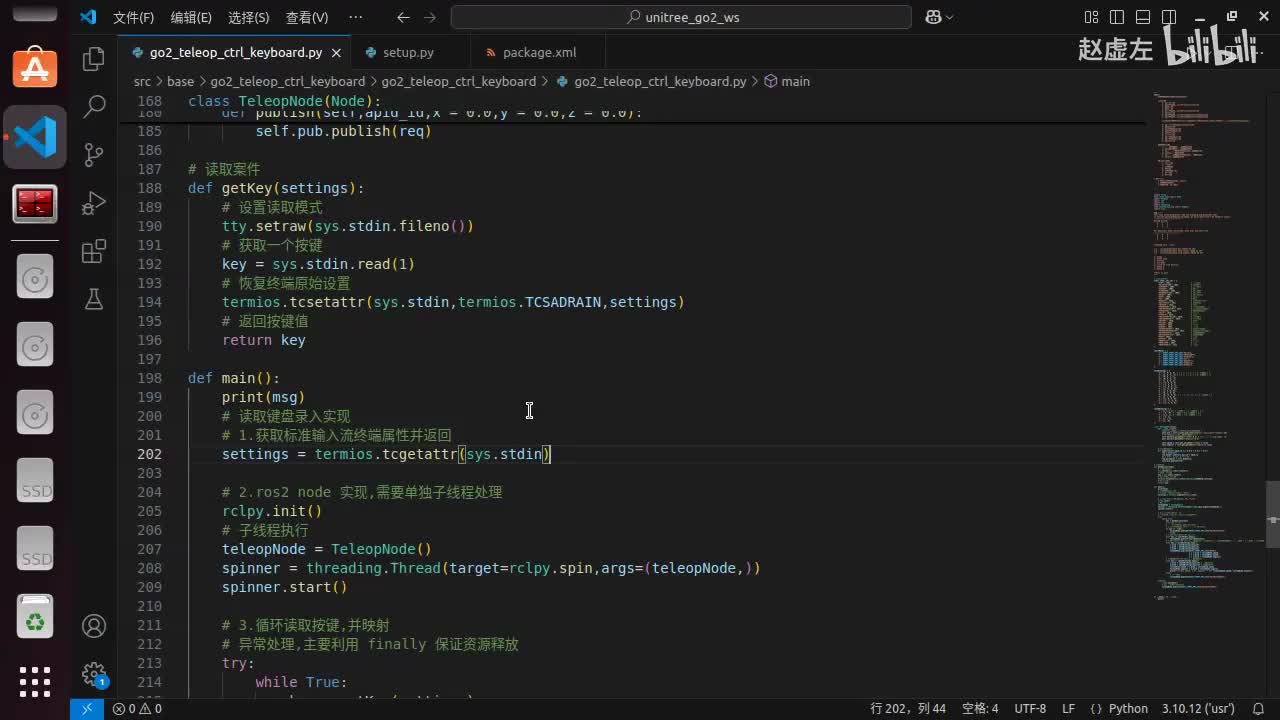Viewport: 1280px width, 720px height.
Task: Switch to the package.xml tab
Action: point(539,53)
